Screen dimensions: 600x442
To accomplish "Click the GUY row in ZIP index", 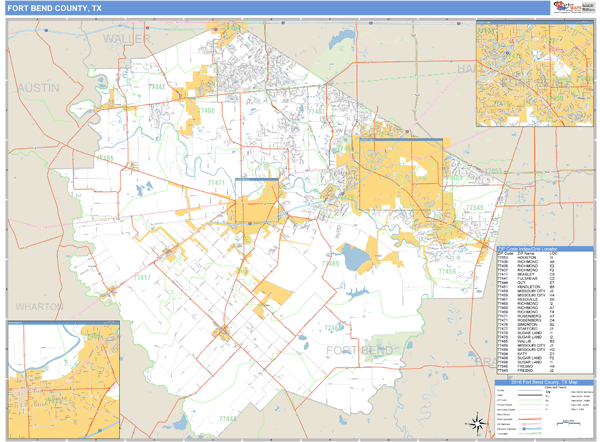I will point(526,283).
